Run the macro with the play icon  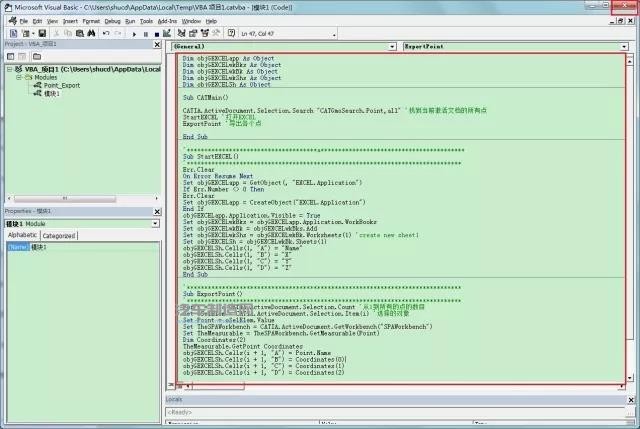click(x=134, y=34)
